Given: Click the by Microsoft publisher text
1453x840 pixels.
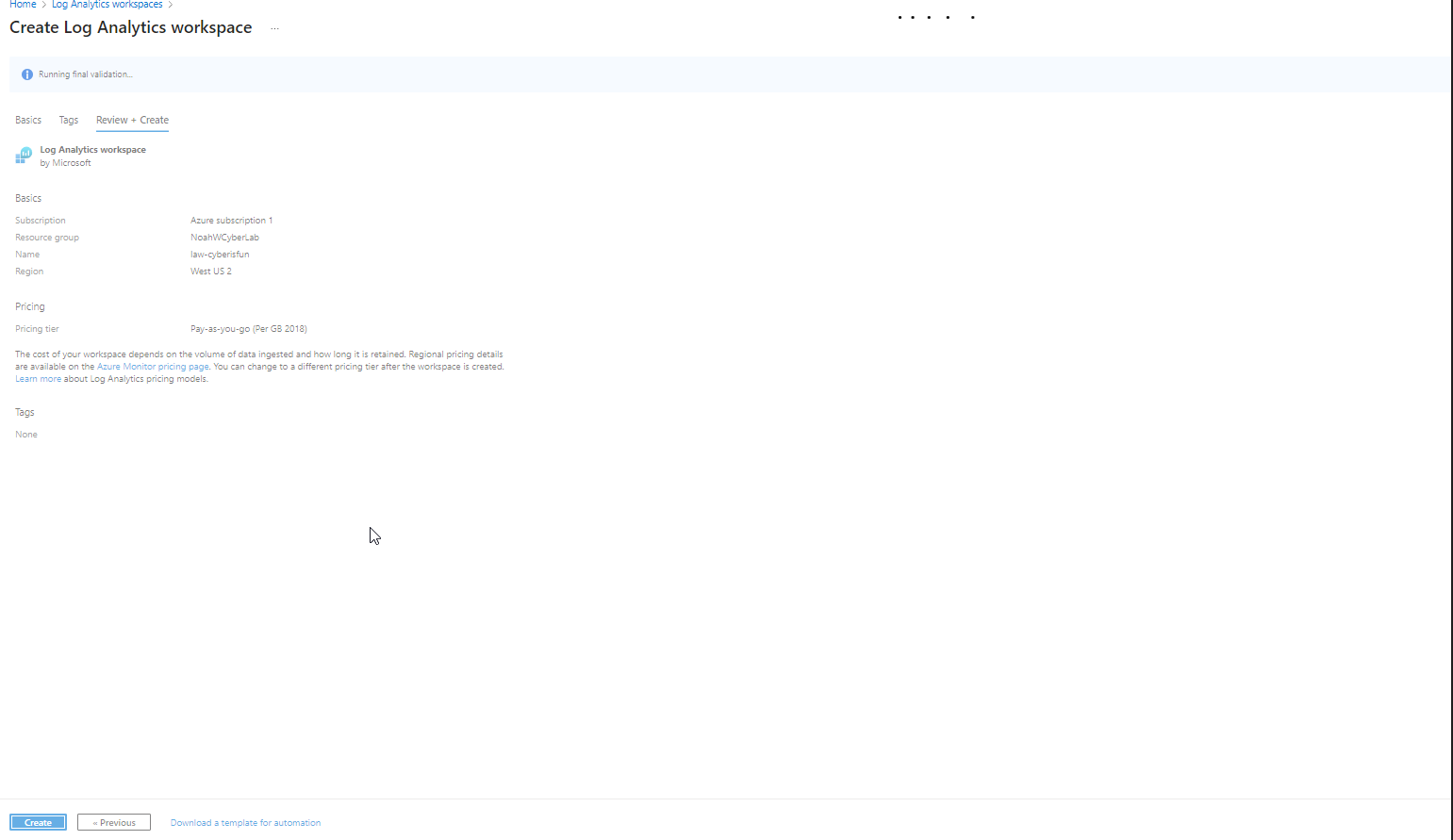Looking at the screenshot, I should 65,163.
